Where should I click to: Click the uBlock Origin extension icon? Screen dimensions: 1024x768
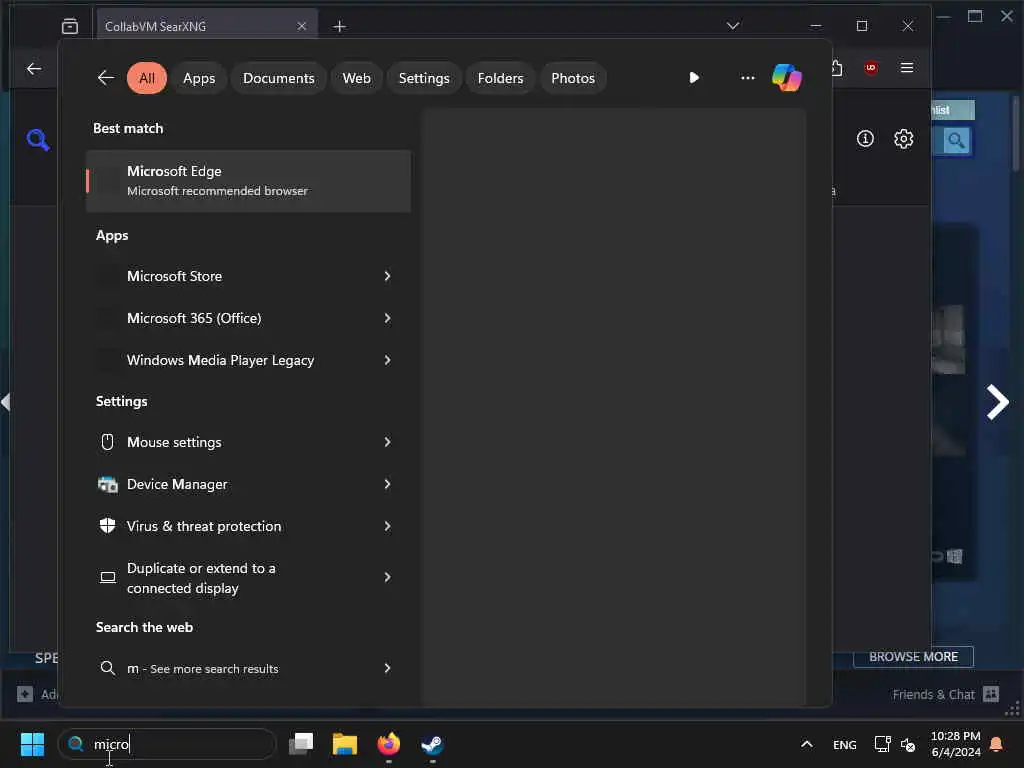point(871,68)
